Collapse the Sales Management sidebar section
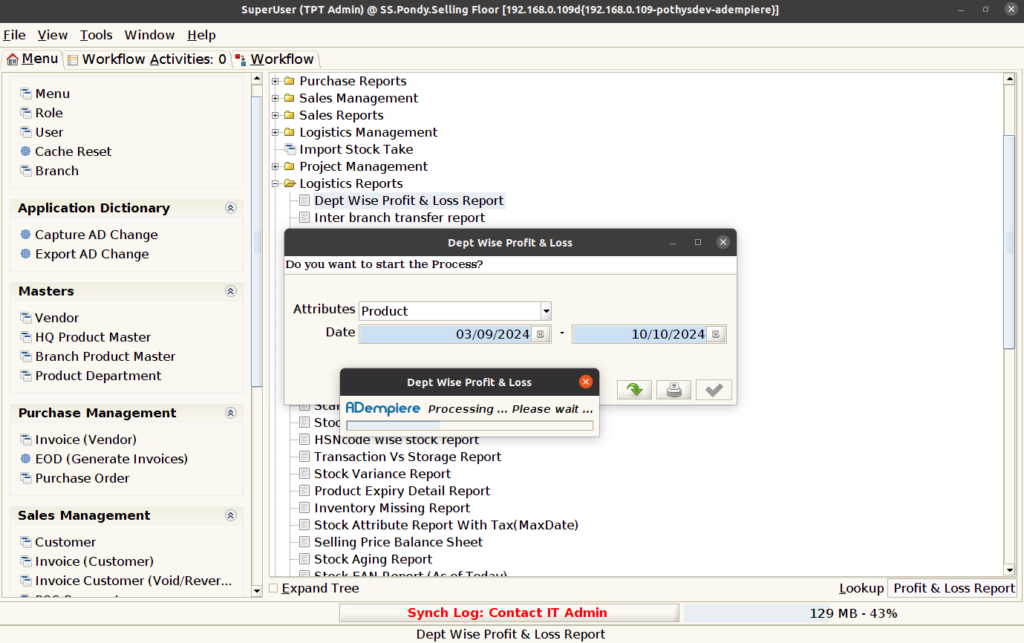1024x643 pixels. click(x=231, y=516)
